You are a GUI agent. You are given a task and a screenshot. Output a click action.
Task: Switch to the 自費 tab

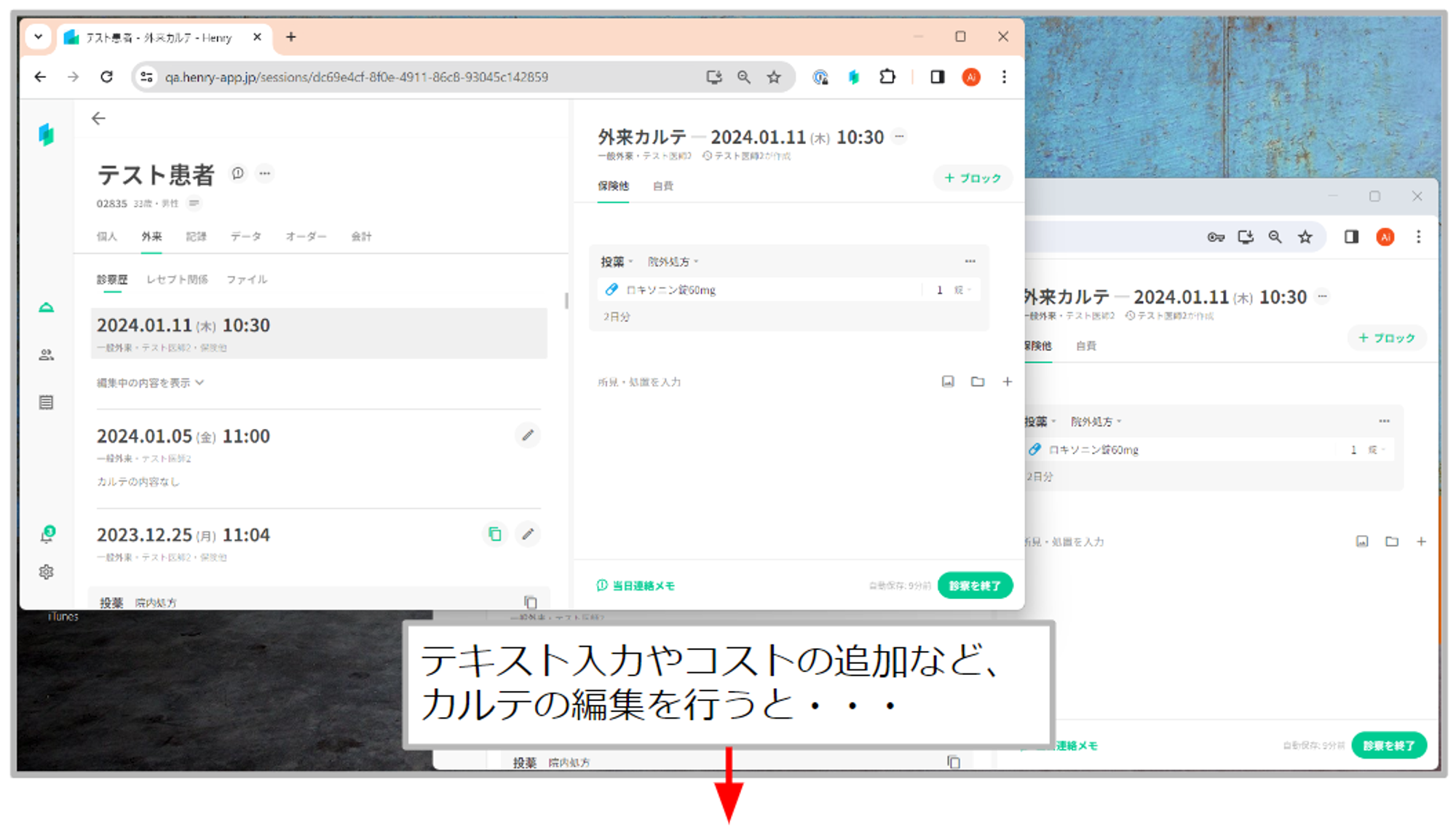click(662, 186)
